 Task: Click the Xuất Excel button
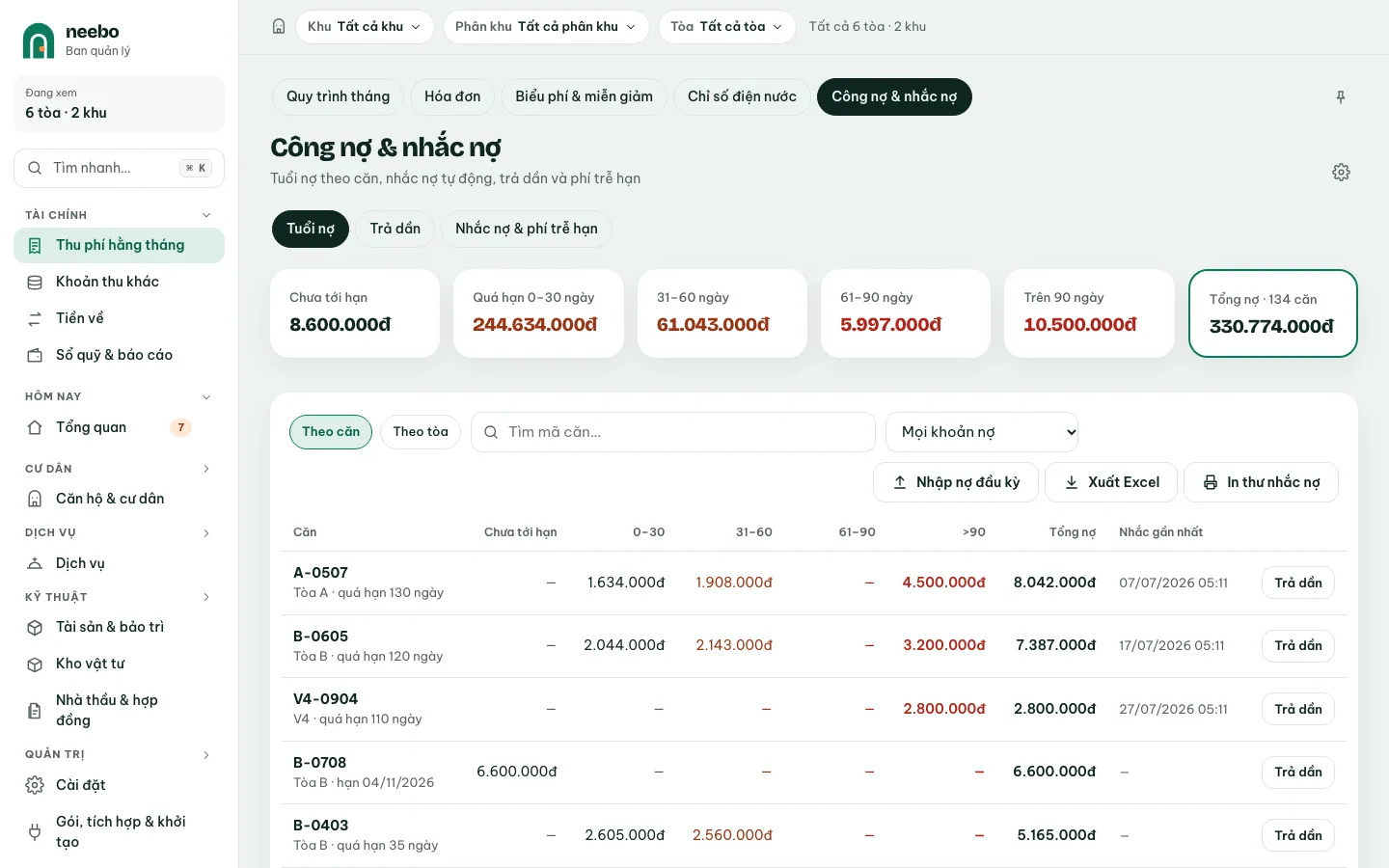click(x=1111, y=482)
